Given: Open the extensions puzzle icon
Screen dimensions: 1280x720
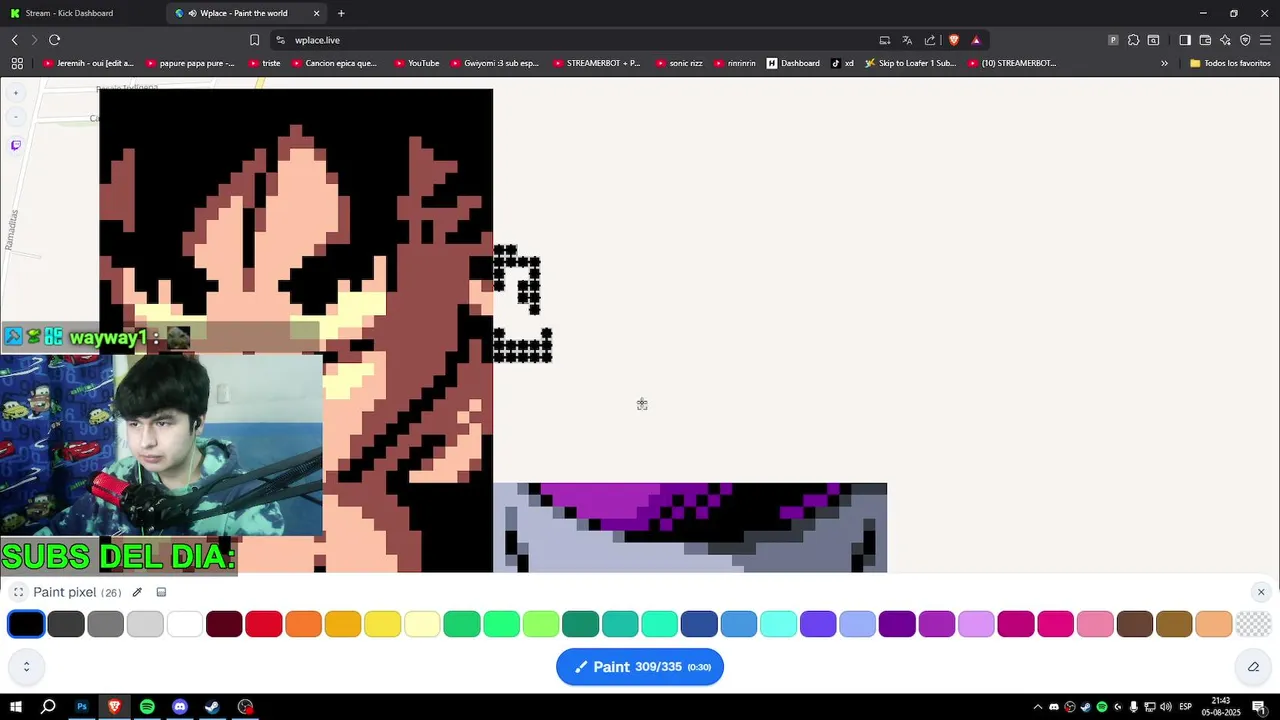Looking at the screenshot, I should coord(1133,40).
